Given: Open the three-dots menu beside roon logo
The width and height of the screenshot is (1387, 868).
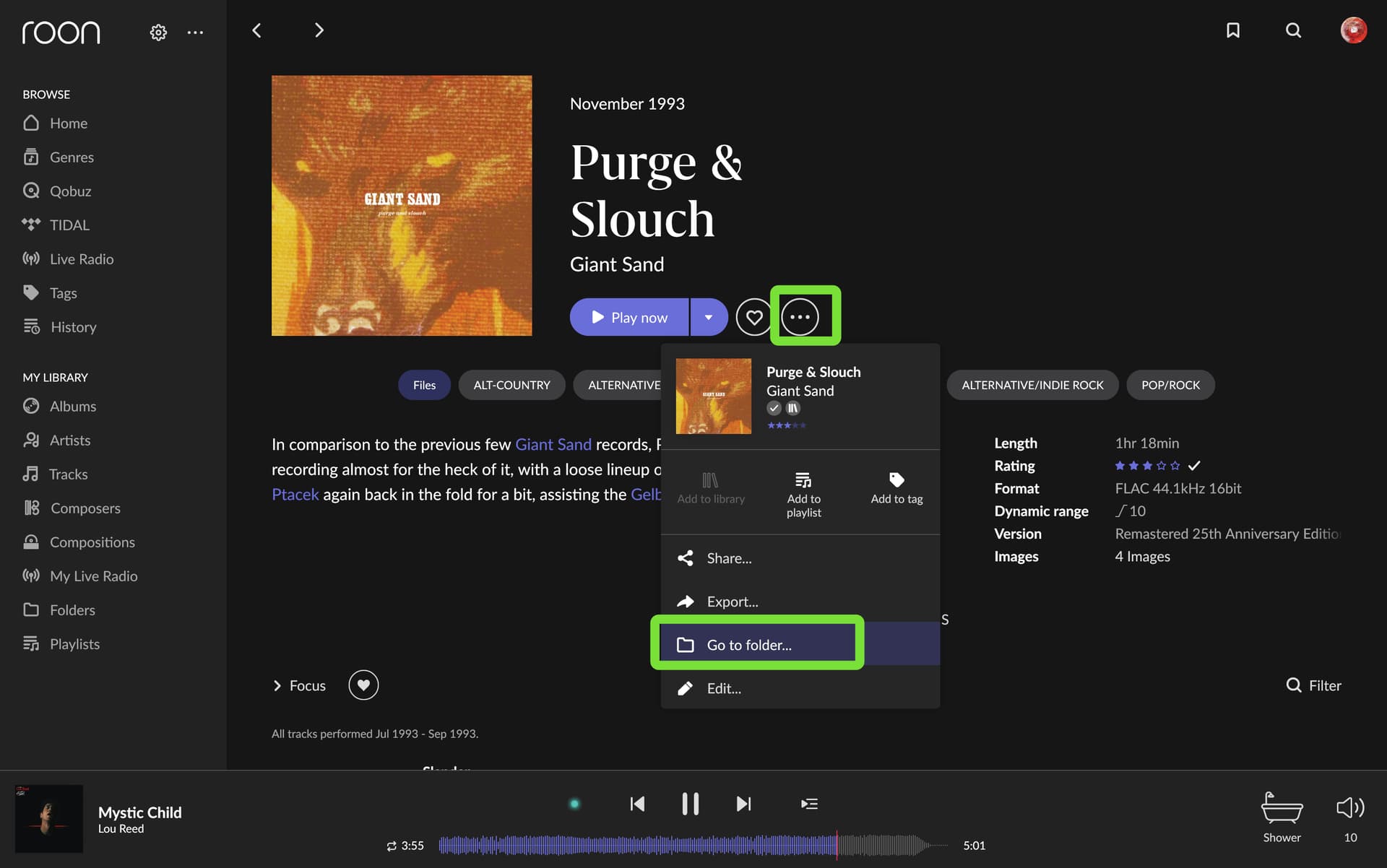Looking at the screenshot, I should [195, 32].
